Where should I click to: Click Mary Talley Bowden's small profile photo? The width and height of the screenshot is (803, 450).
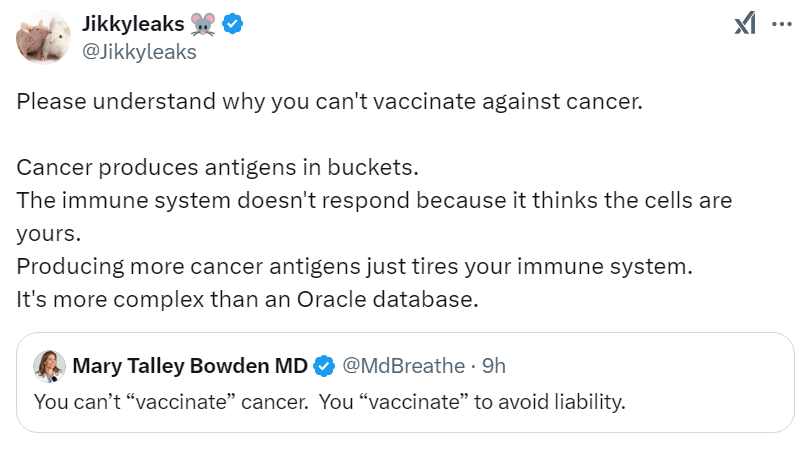coord(49,366)
